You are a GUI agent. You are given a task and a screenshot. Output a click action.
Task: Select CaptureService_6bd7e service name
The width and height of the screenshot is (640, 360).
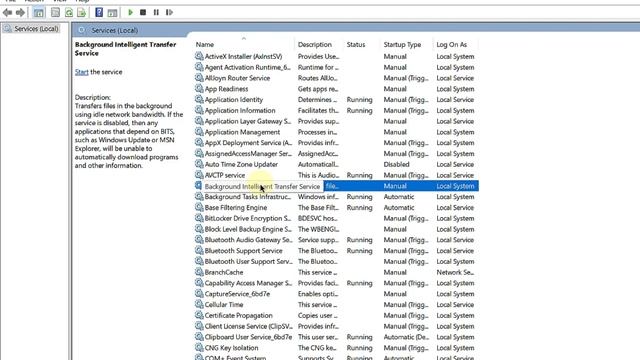[x=237, y=294]
